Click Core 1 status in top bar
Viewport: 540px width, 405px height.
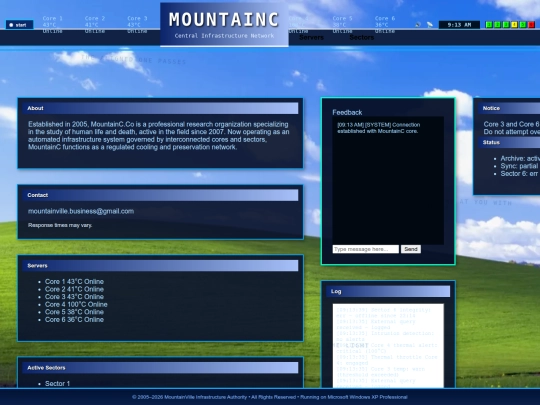tap(52, 25)
